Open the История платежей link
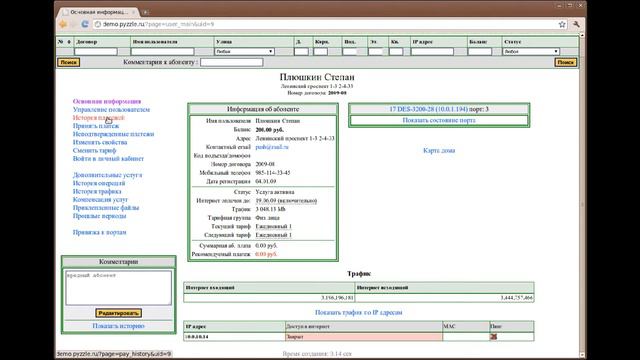The image size is (640, 360). pos(99,118)
